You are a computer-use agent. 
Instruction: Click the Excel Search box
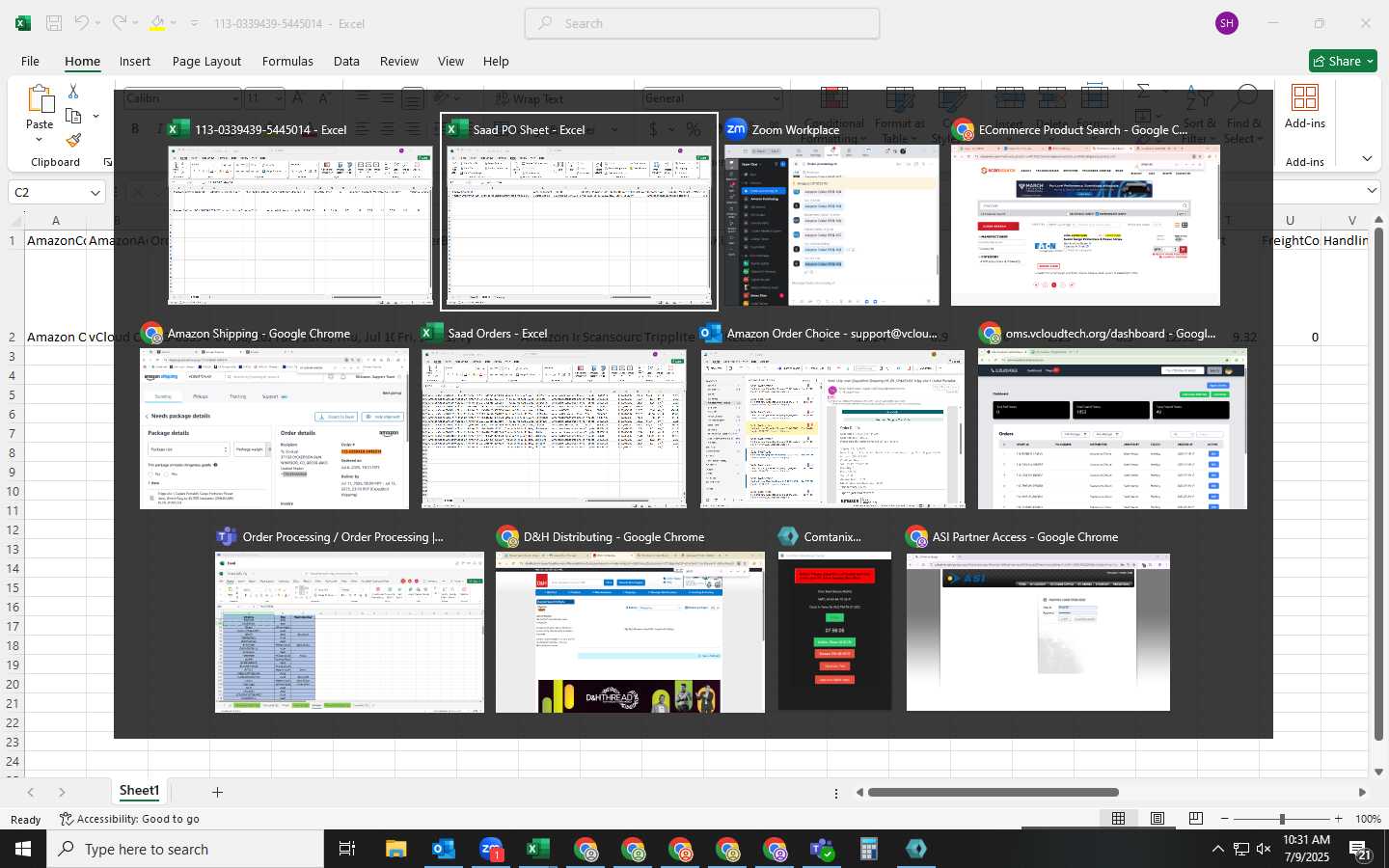click(702, 23)
